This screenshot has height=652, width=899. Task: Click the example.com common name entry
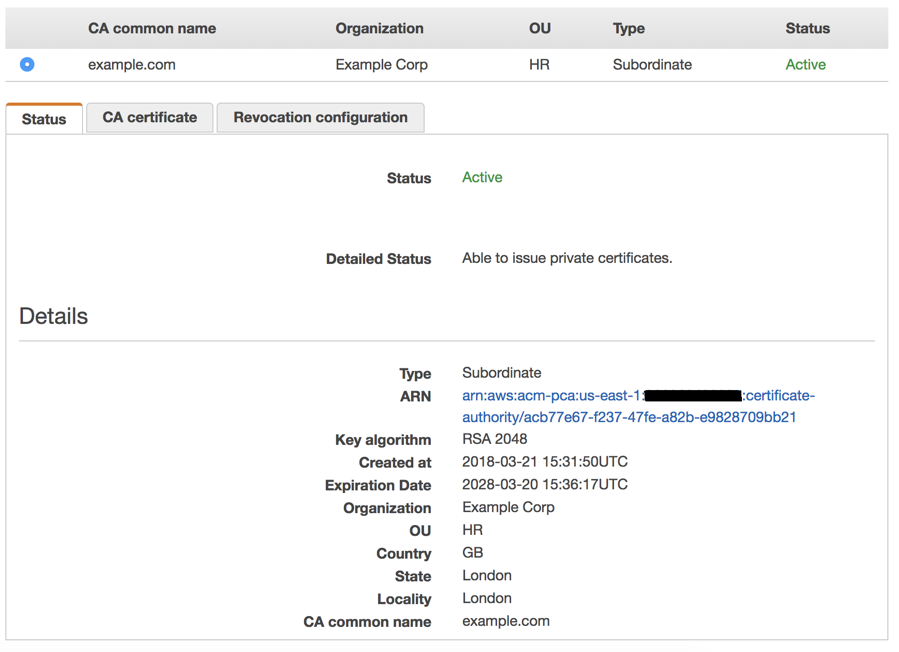(131, 64)
